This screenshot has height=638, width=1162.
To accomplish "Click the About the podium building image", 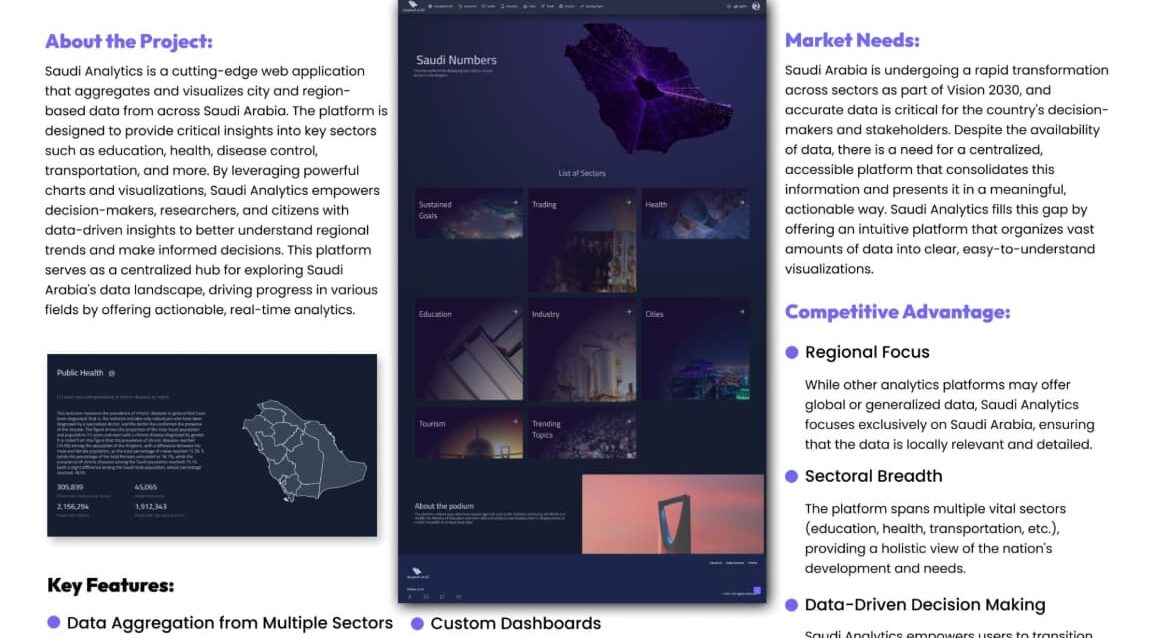I will tap(673, 513).
